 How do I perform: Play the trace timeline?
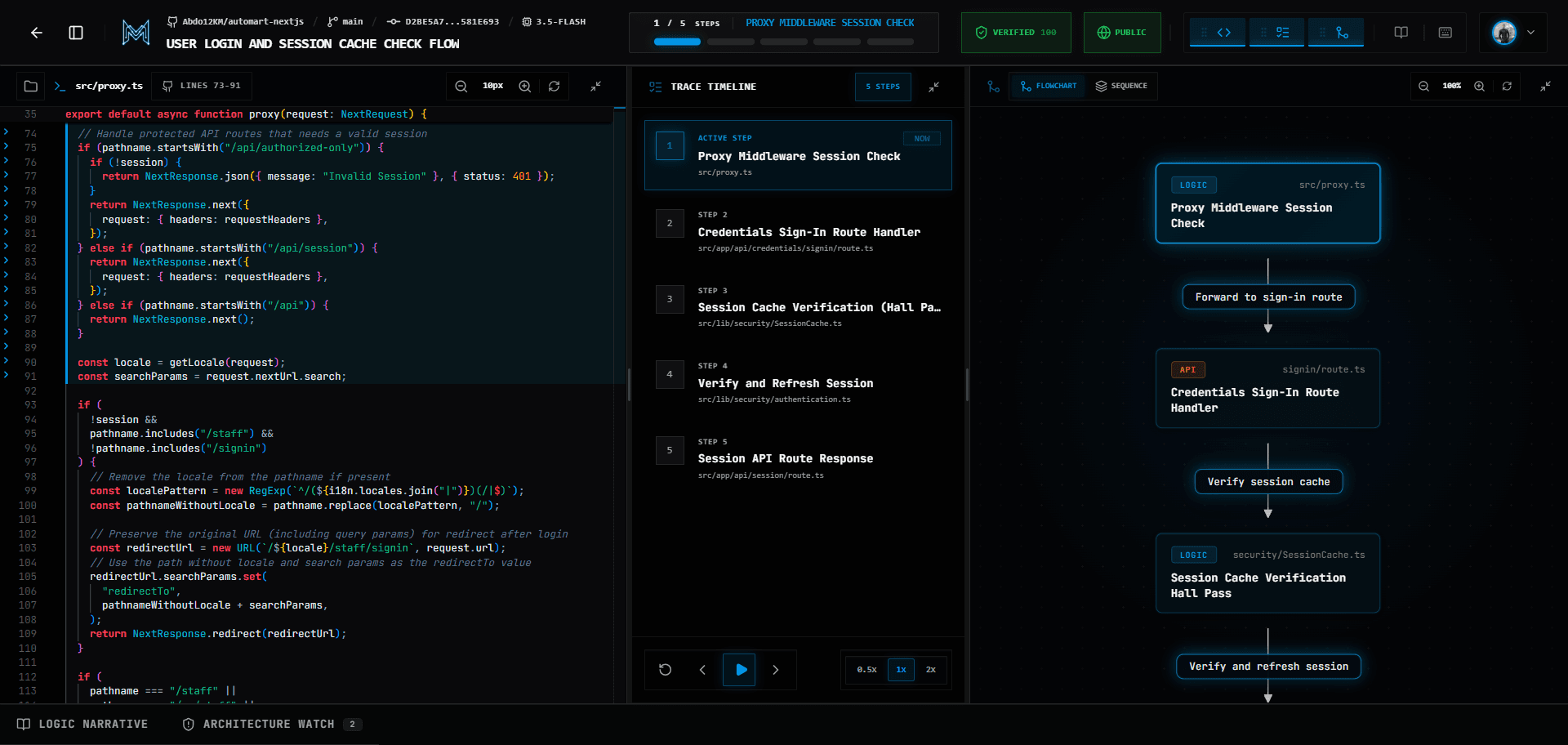[x=739, y=670]
